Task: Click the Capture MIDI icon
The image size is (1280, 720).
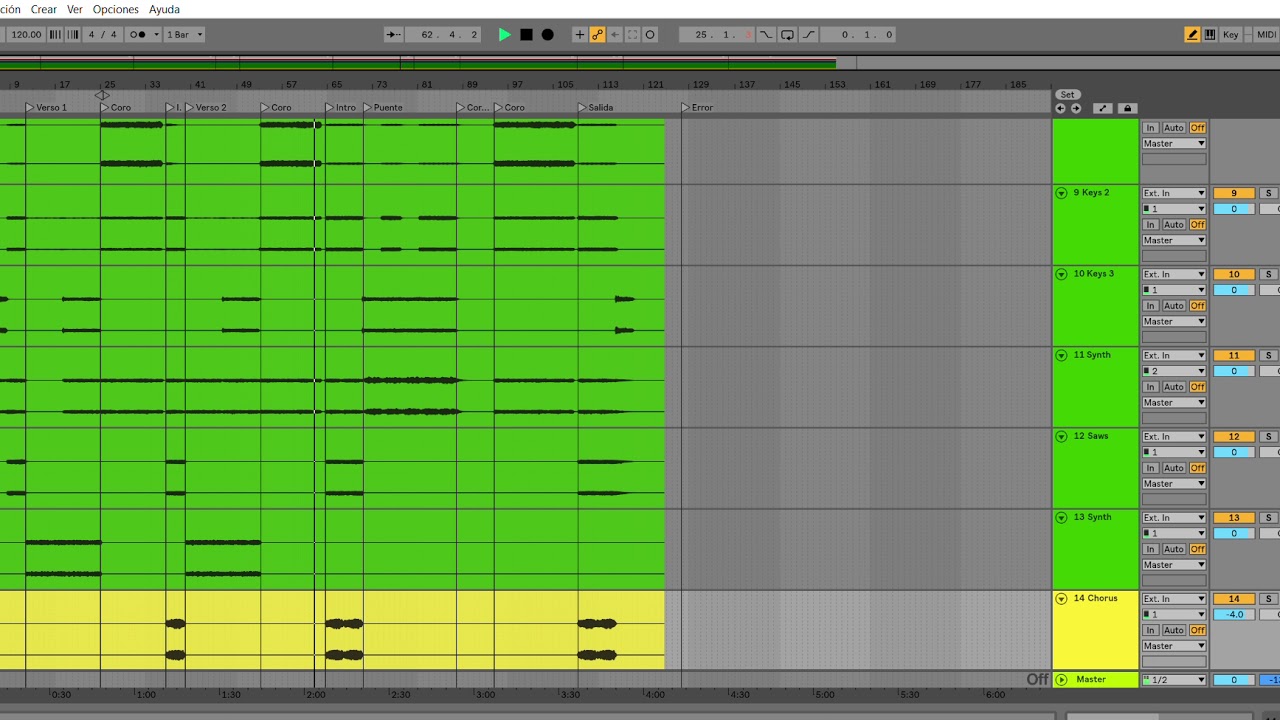Action: tap(632, 34)
